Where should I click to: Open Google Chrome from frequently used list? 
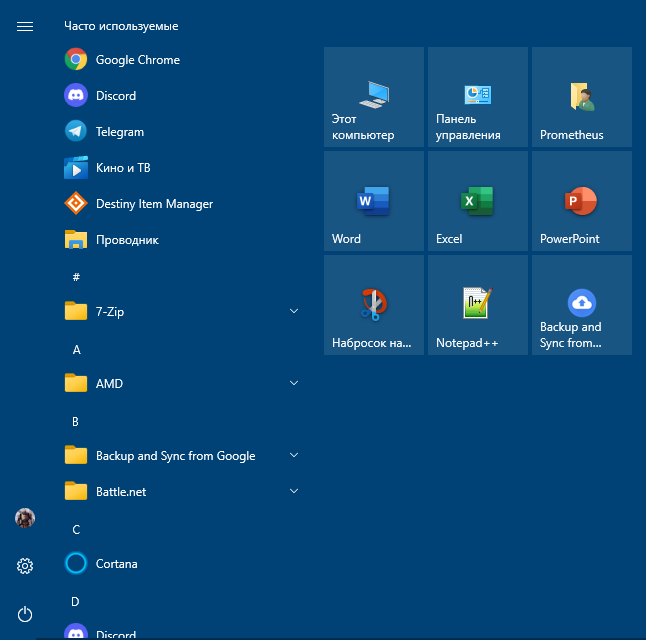(x=181, y=60)
